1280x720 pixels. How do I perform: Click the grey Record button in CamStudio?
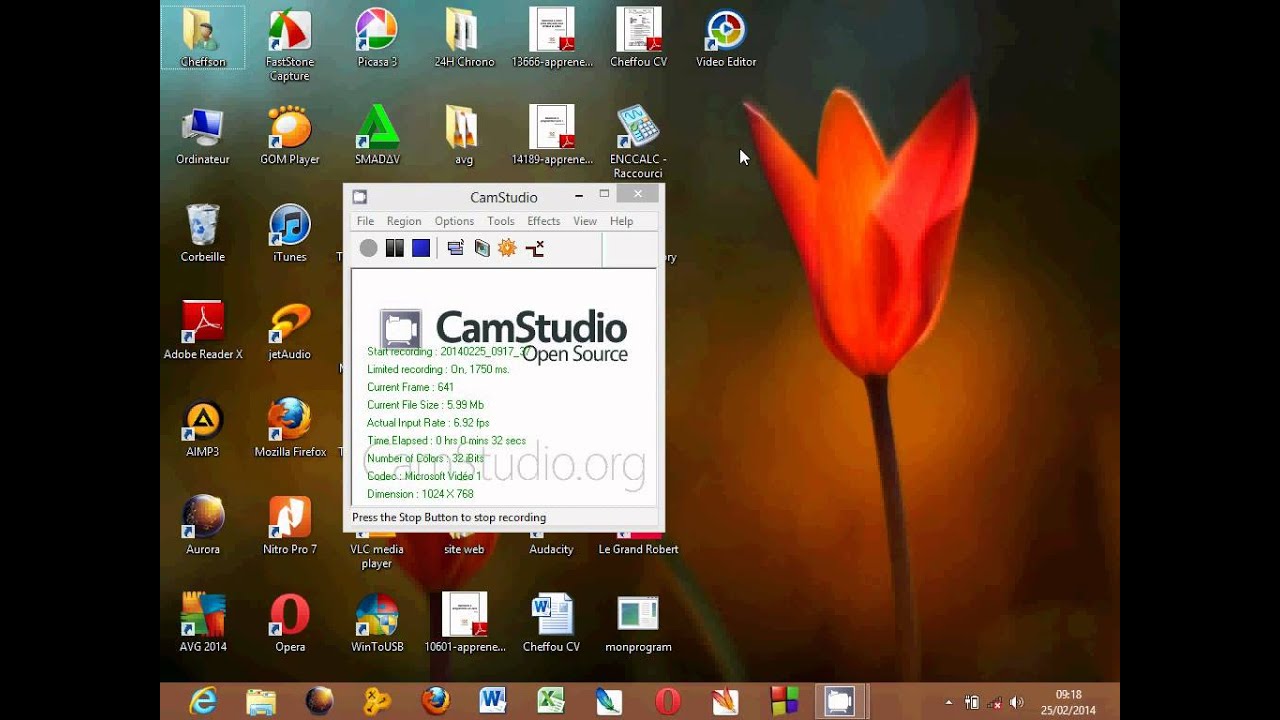click(x=369, y=248)
